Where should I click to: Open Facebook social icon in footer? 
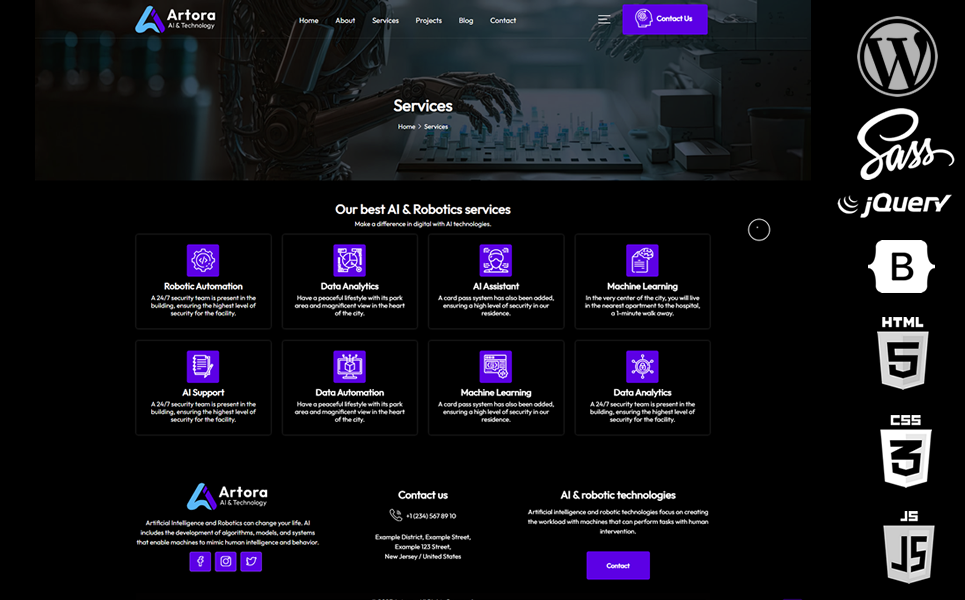click(200, 561)
